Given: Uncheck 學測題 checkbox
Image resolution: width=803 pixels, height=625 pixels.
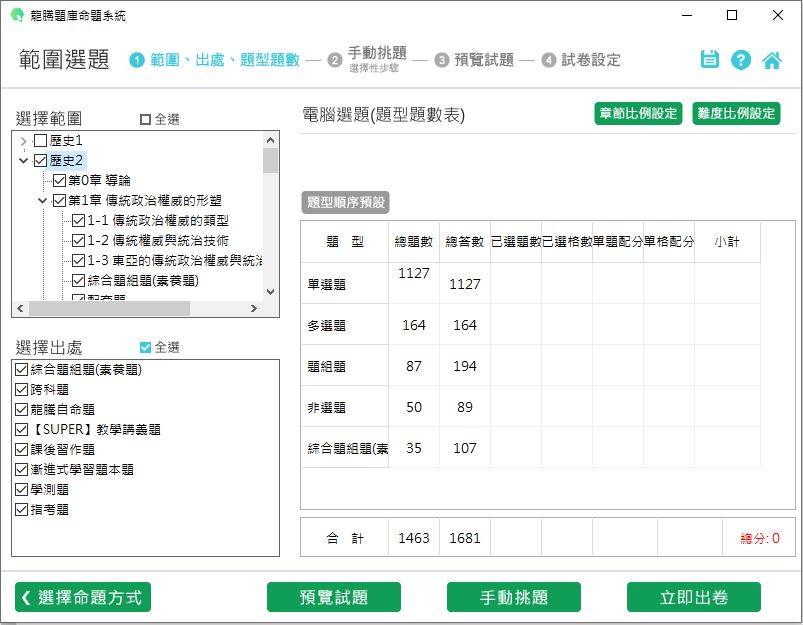Looking at the screenshot, I should click(x=22, y=489).
